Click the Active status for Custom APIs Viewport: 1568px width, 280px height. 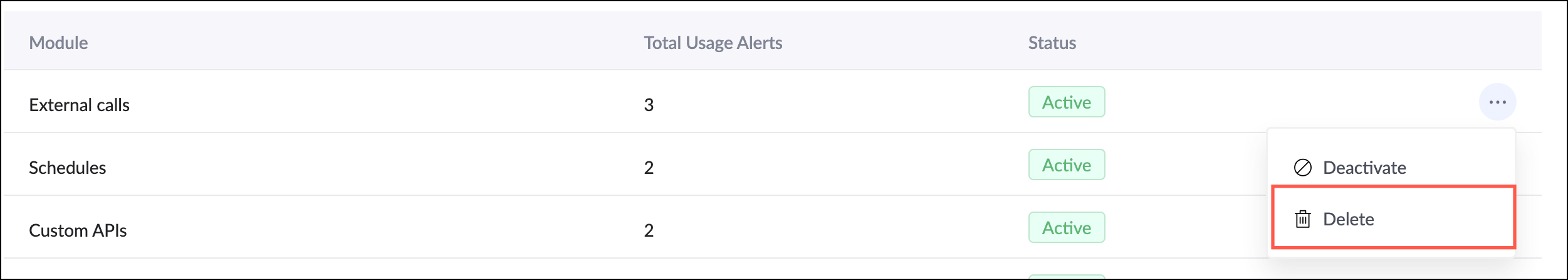tap(1066, 228)
